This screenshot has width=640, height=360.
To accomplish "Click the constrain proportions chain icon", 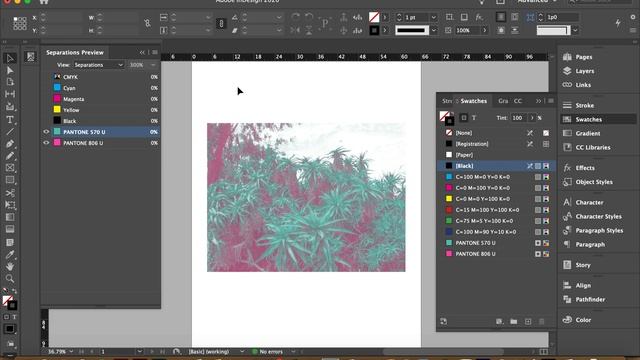I will coord(147,24).
